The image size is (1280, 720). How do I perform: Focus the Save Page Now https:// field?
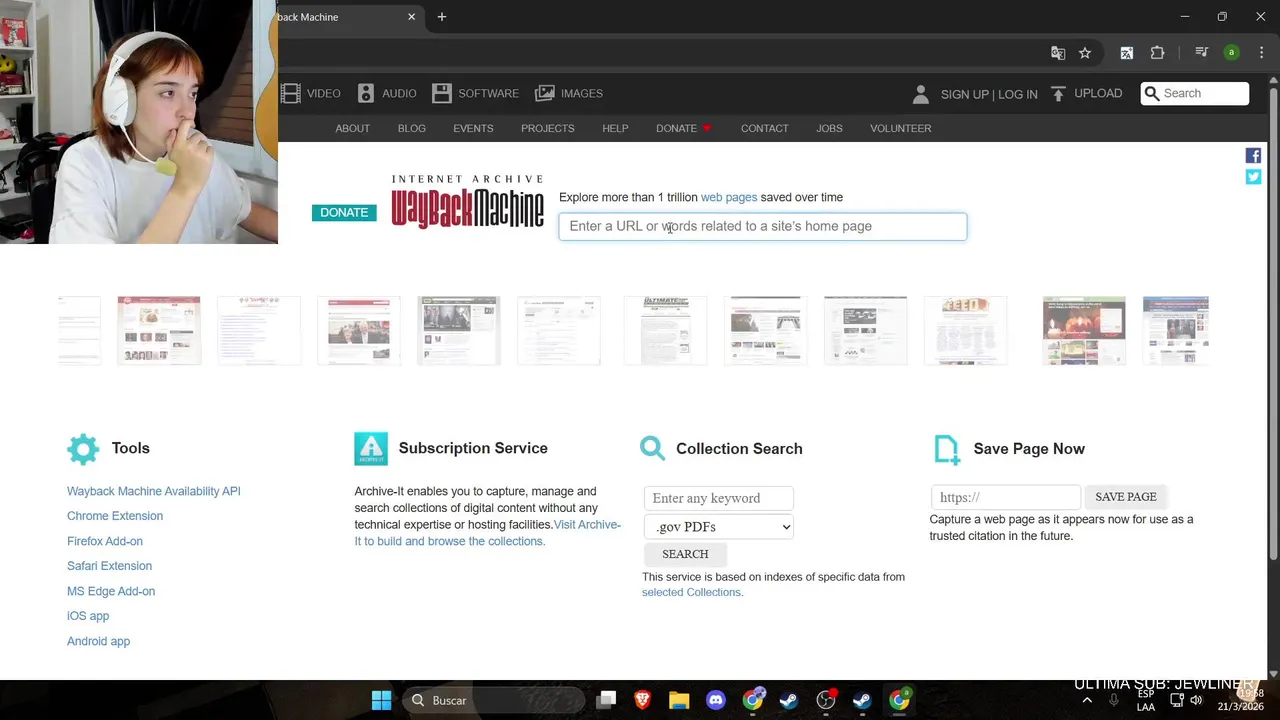click(1006, 497)
